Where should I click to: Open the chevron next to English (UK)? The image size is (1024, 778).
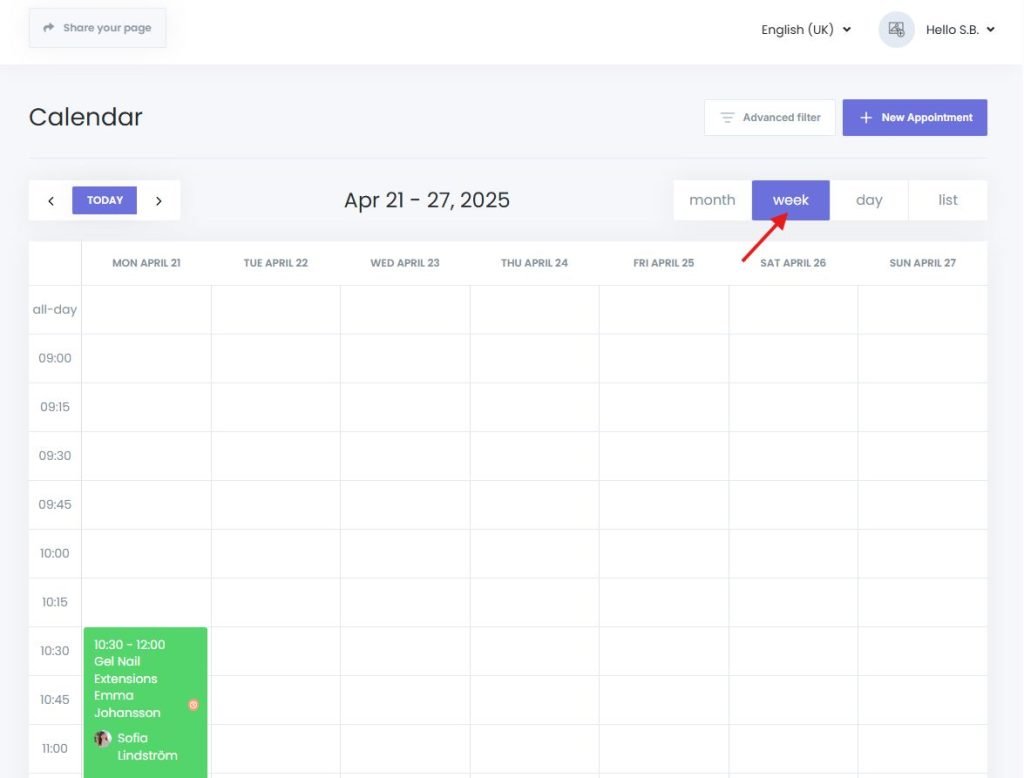click(845, 30)
